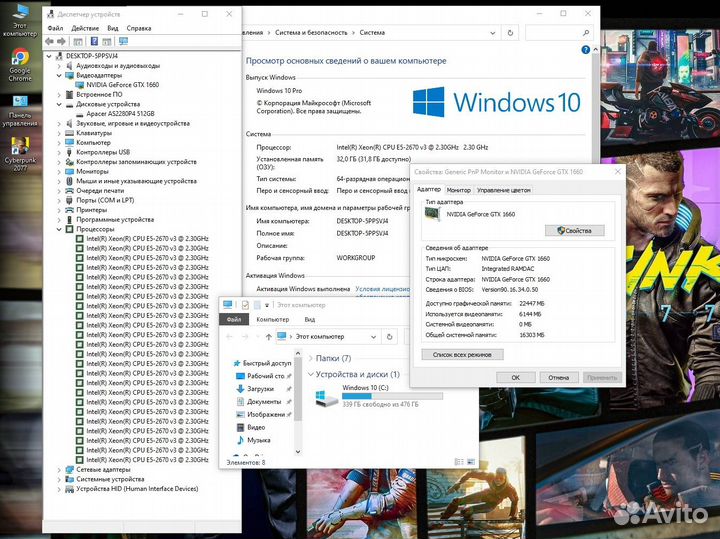The image size is (720, 539).
Task: Collapse the Видеоадаптеры node
Action: pyautogui.click(x=59, y=75)
